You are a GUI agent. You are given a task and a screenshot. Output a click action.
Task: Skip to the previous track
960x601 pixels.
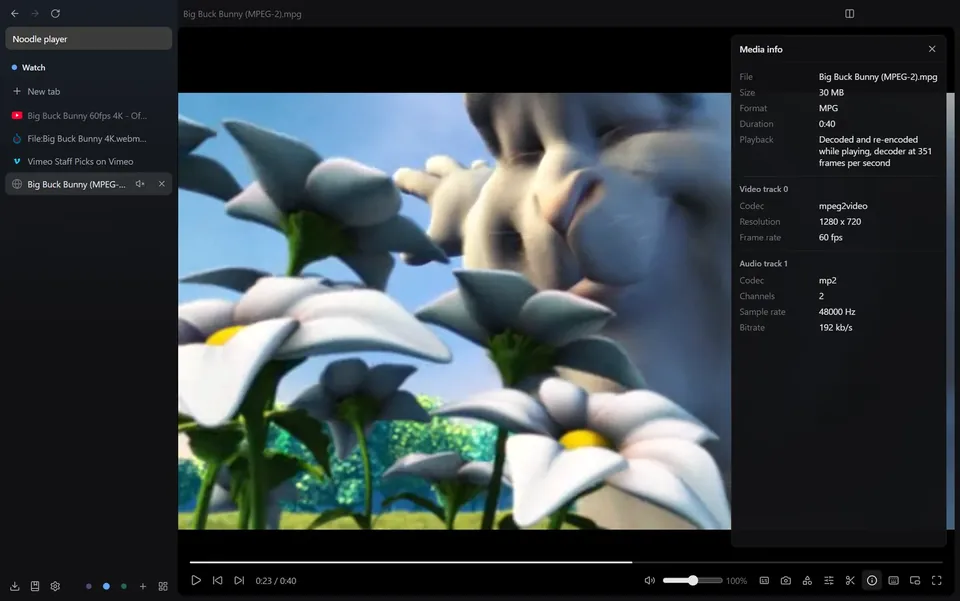217,580
